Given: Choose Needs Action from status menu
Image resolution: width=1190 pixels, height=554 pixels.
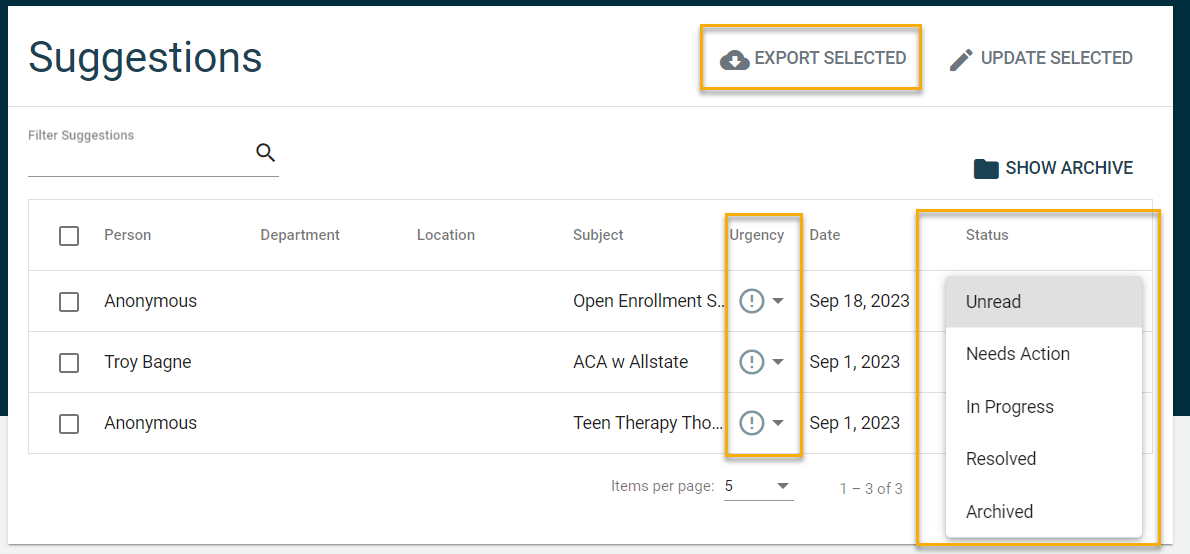Looking at the screenshot, I should [1017, 354].
